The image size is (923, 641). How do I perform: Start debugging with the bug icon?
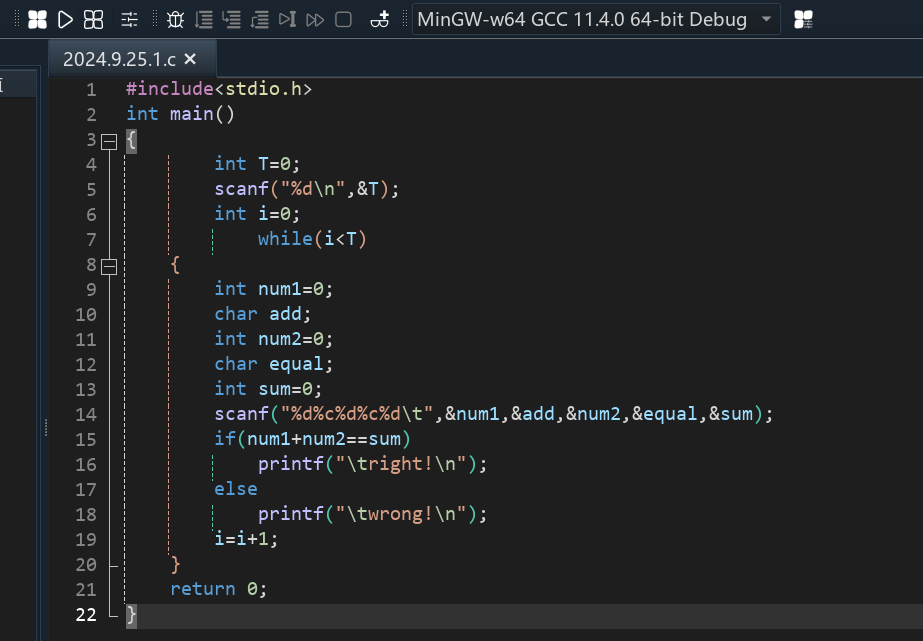tap(175, 19)
